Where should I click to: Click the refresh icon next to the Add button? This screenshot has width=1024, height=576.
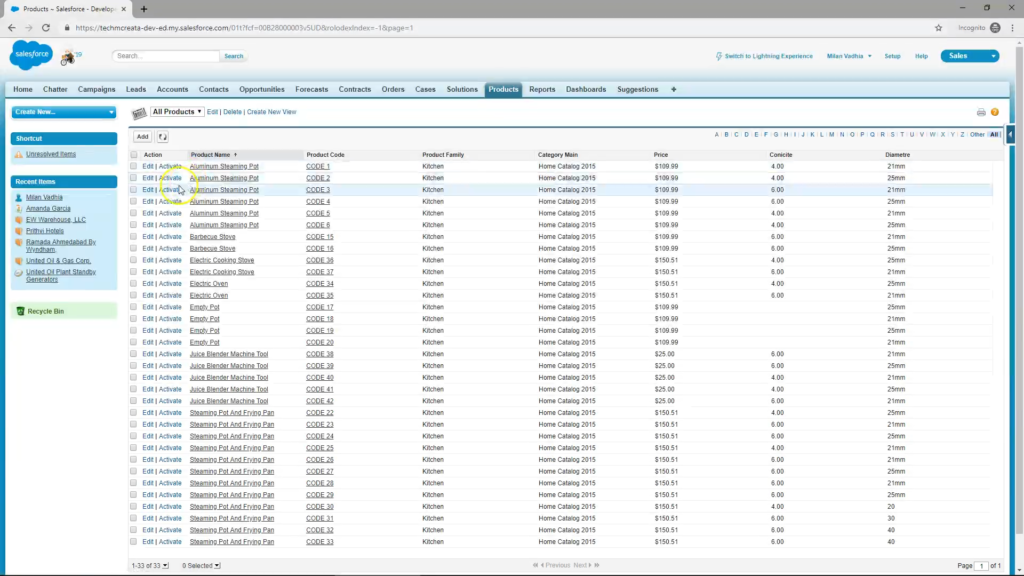(x=164, y=136)
